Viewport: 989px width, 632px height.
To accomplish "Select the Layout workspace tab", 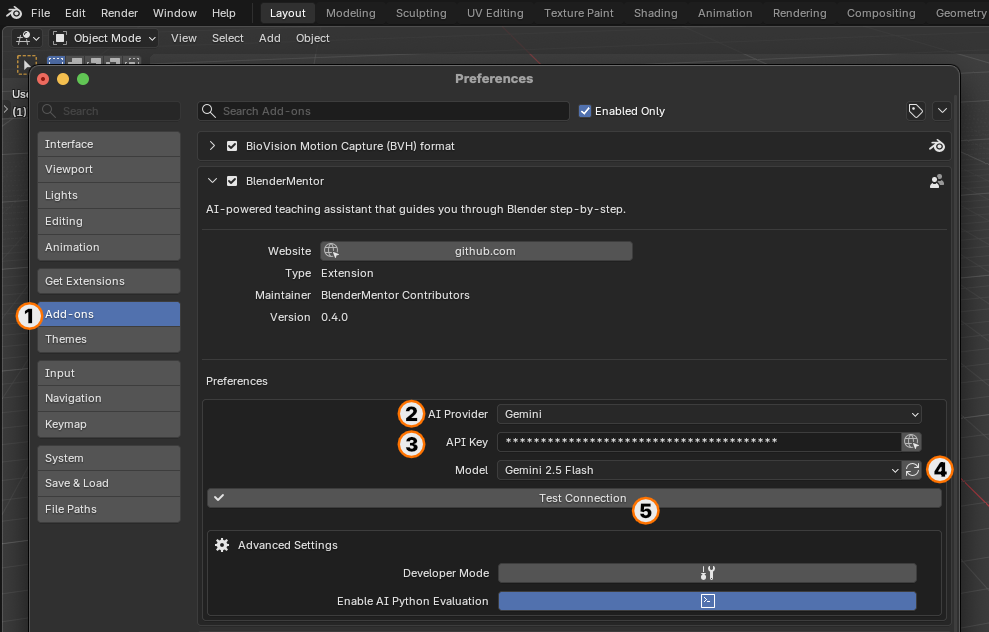I will 288,13.
